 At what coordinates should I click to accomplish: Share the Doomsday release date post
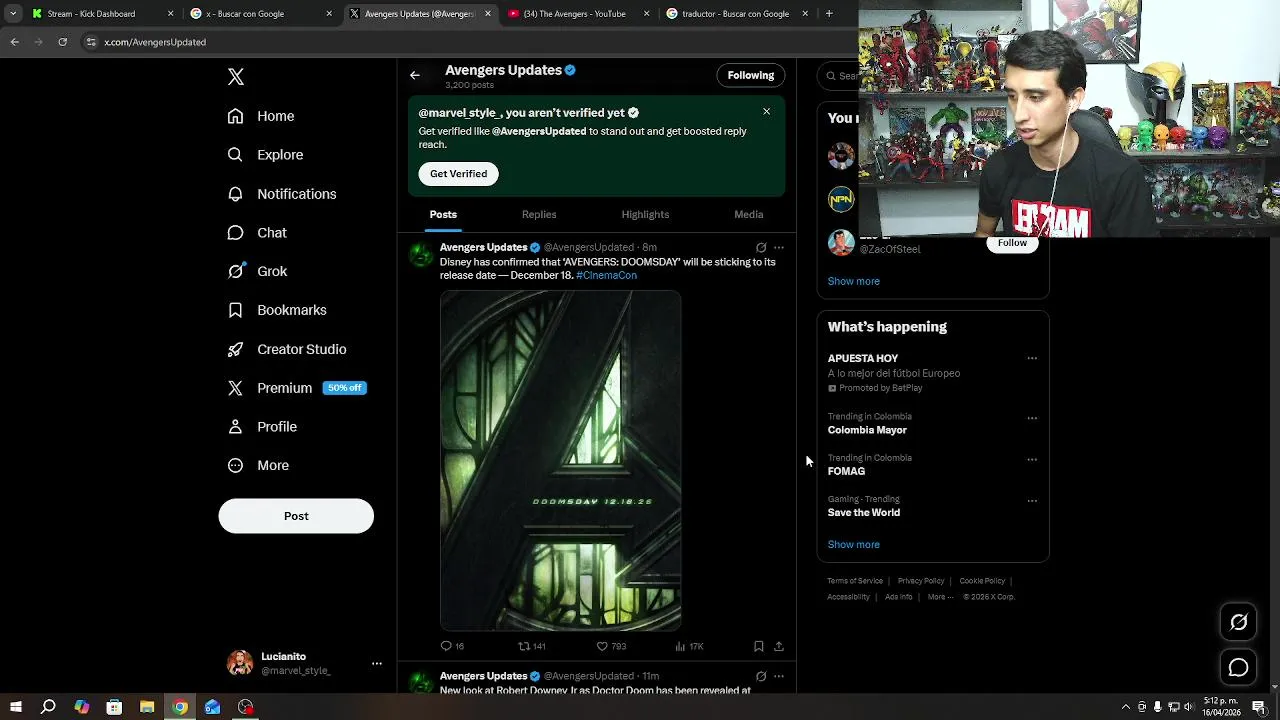(x=779, y=646)
